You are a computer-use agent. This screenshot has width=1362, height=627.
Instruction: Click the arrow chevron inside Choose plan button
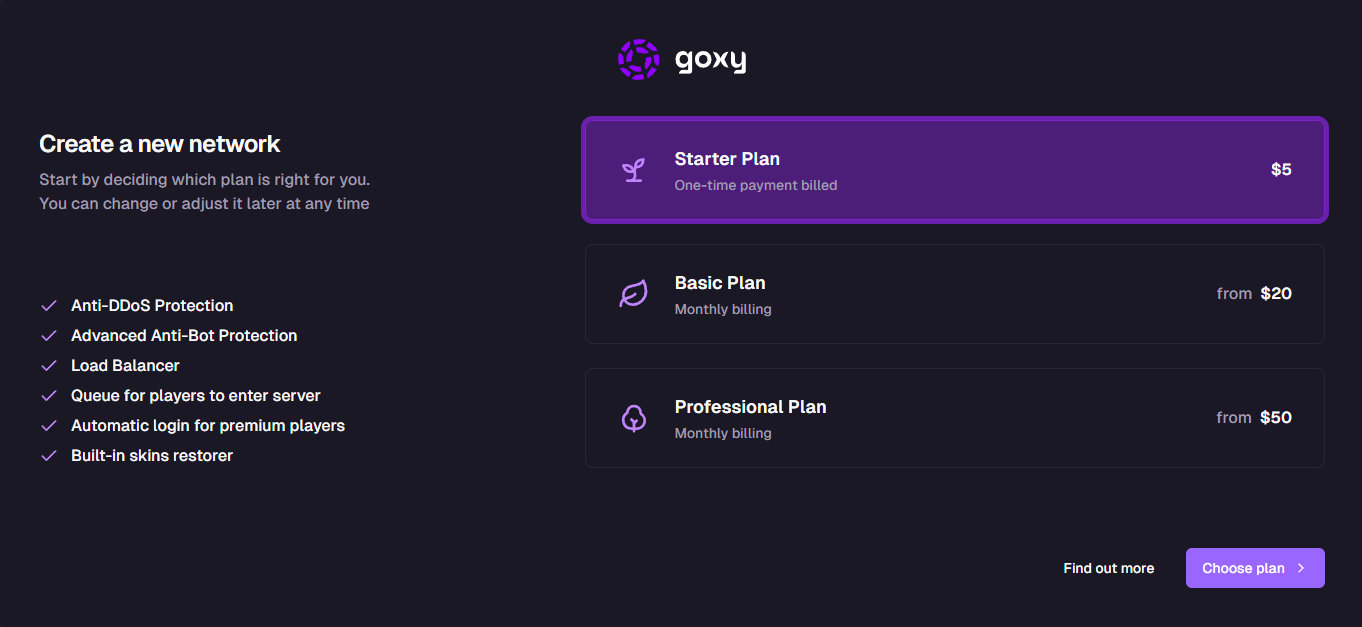pos(1299,567)
